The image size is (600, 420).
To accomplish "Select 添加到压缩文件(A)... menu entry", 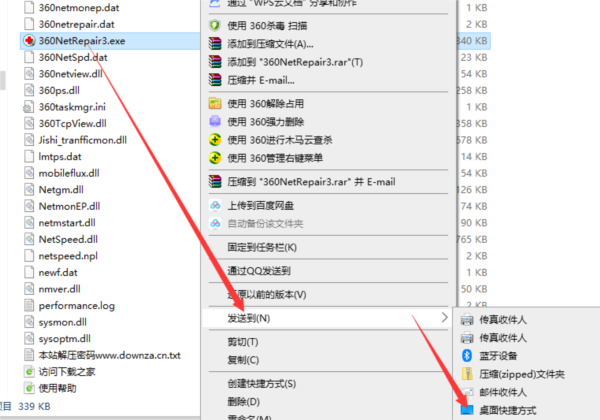I will pos(328,44).
